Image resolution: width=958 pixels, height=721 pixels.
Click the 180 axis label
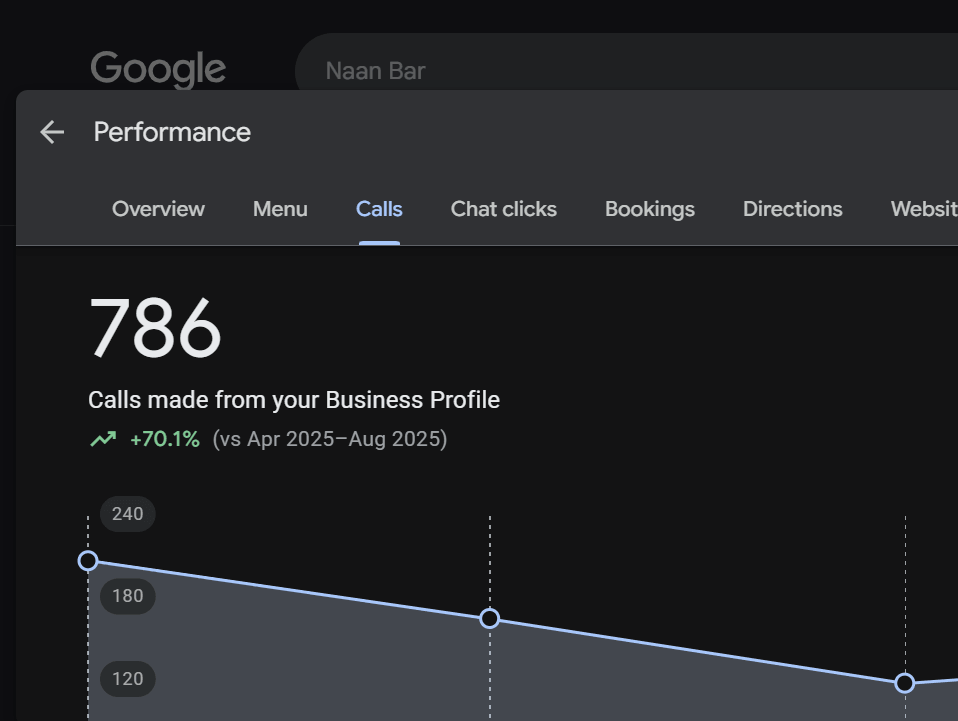click(x=128, y=596)
